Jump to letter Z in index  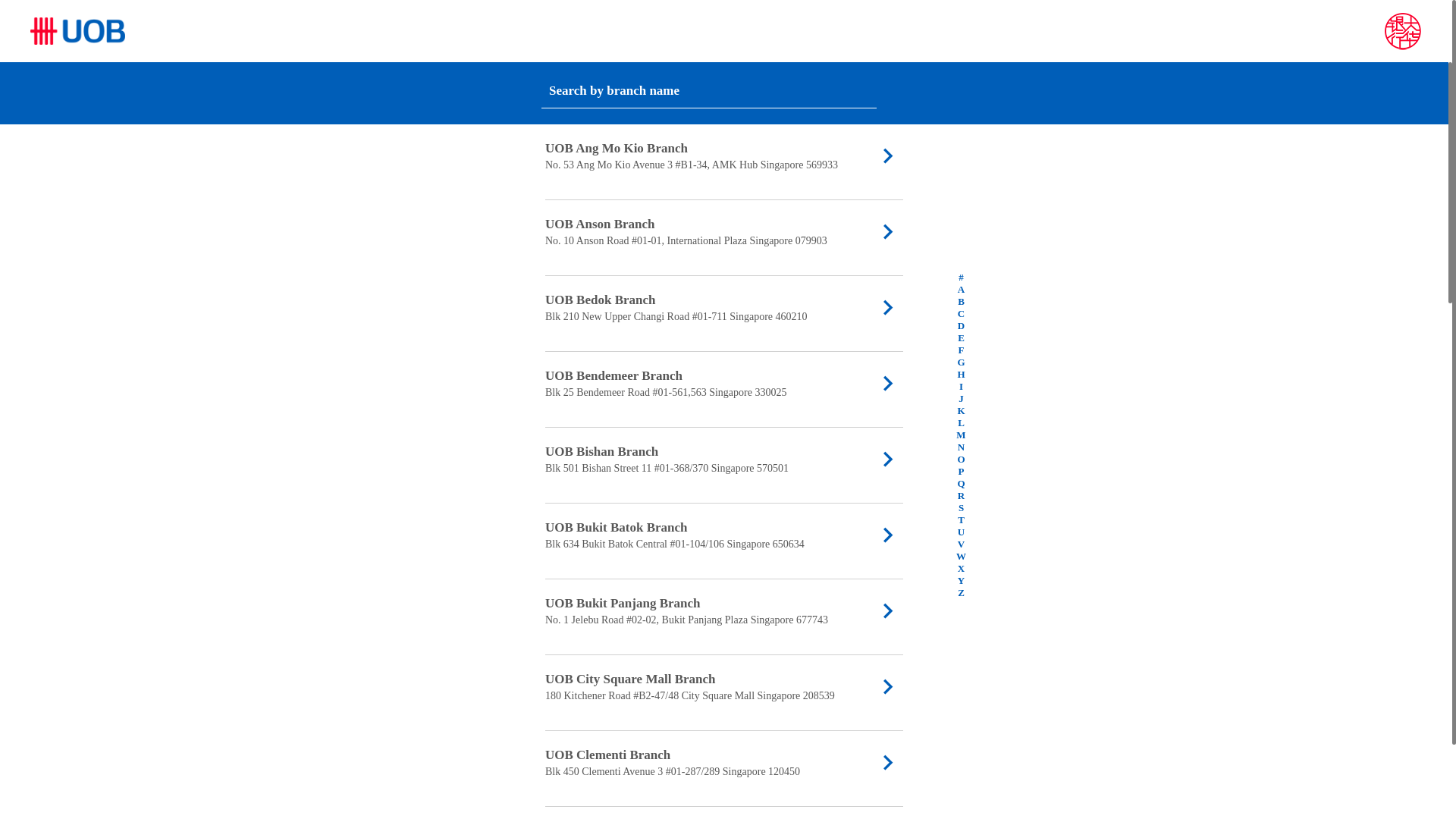pos(961,593)
